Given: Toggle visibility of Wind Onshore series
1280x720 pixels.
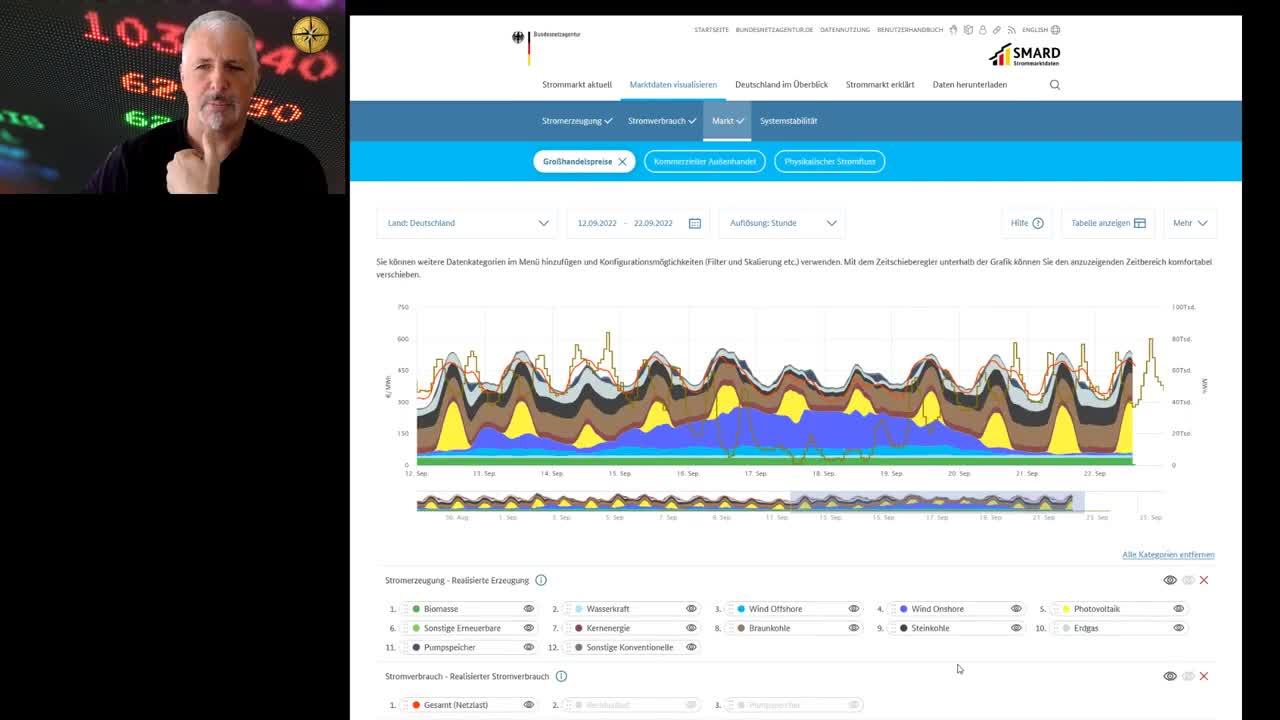Looking at the screenshot, I should (1016, 609).
